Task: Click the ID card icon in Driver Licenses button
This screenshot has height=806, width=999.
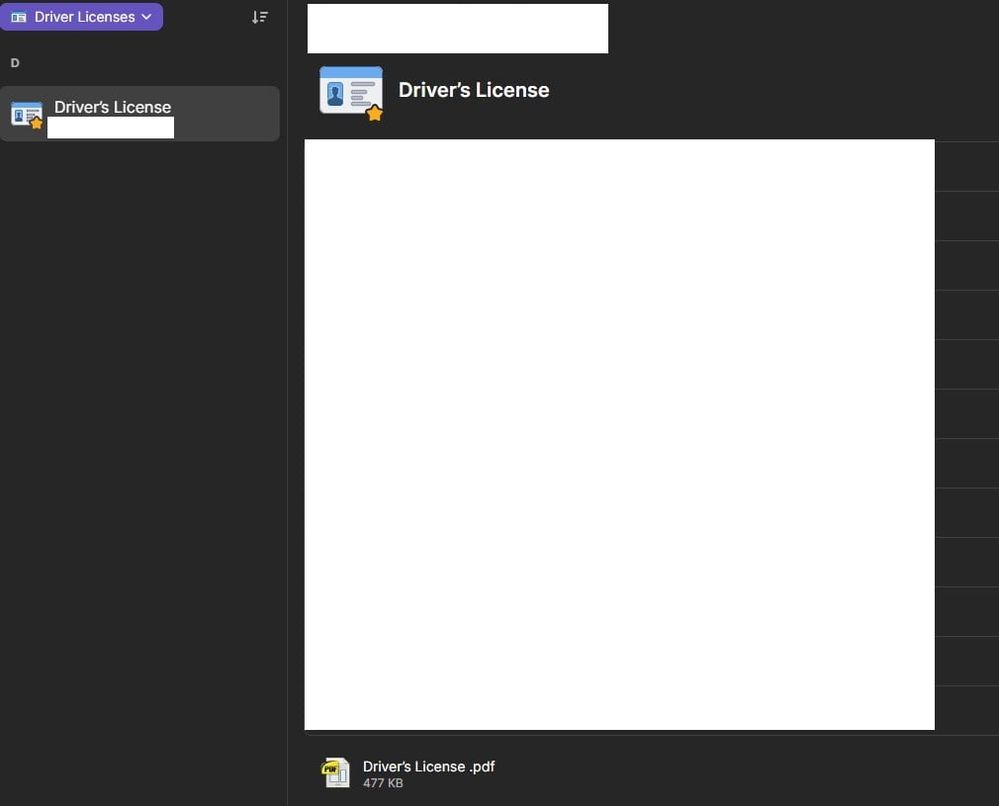Action: (x=19, y=17)
